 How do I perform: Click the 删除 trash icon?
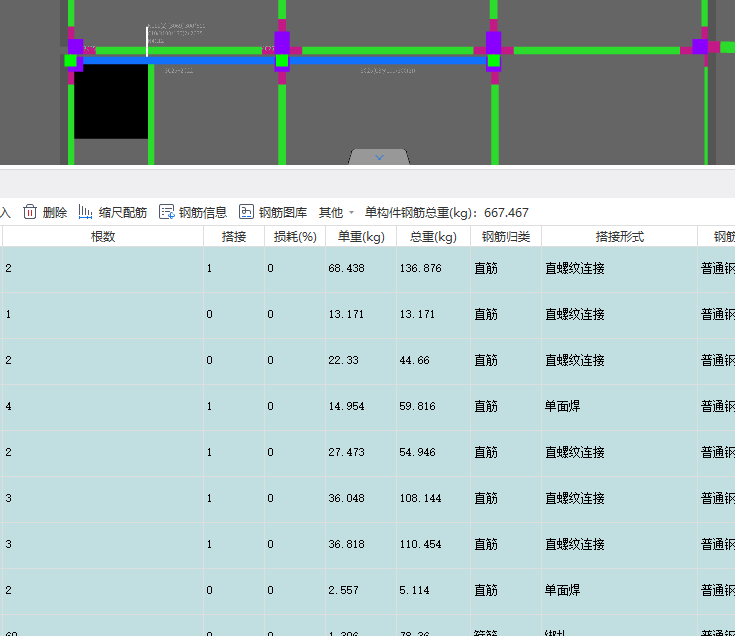tap(30, 212)
